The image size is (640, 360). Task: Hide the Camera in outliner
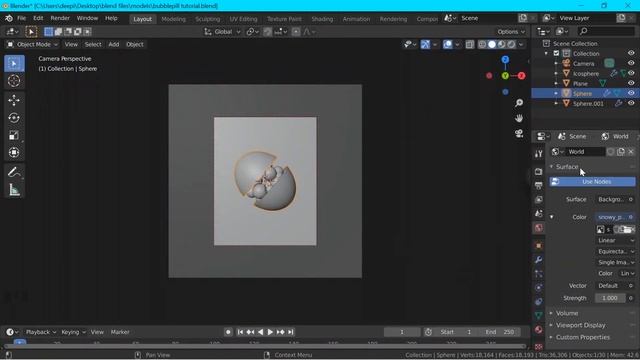tap(631, 64)
